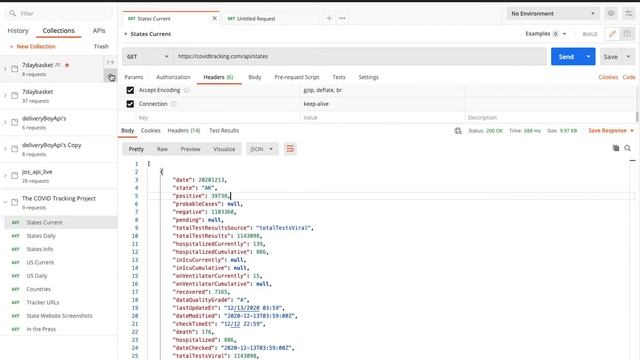Open the Tests request tab
The width and height of the screenshot is (640, 360).
339,77
